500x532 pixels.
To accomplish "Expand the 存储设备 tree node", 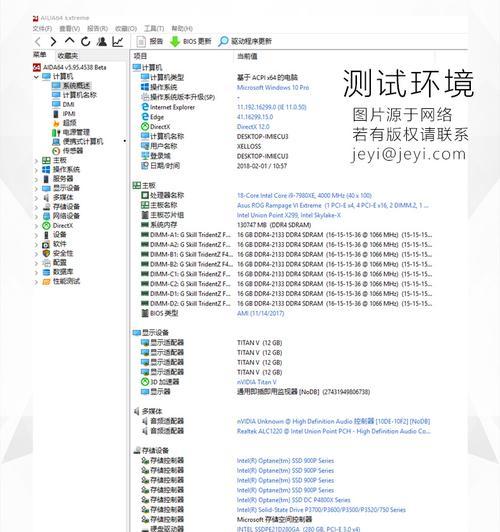I will point(36,207).
